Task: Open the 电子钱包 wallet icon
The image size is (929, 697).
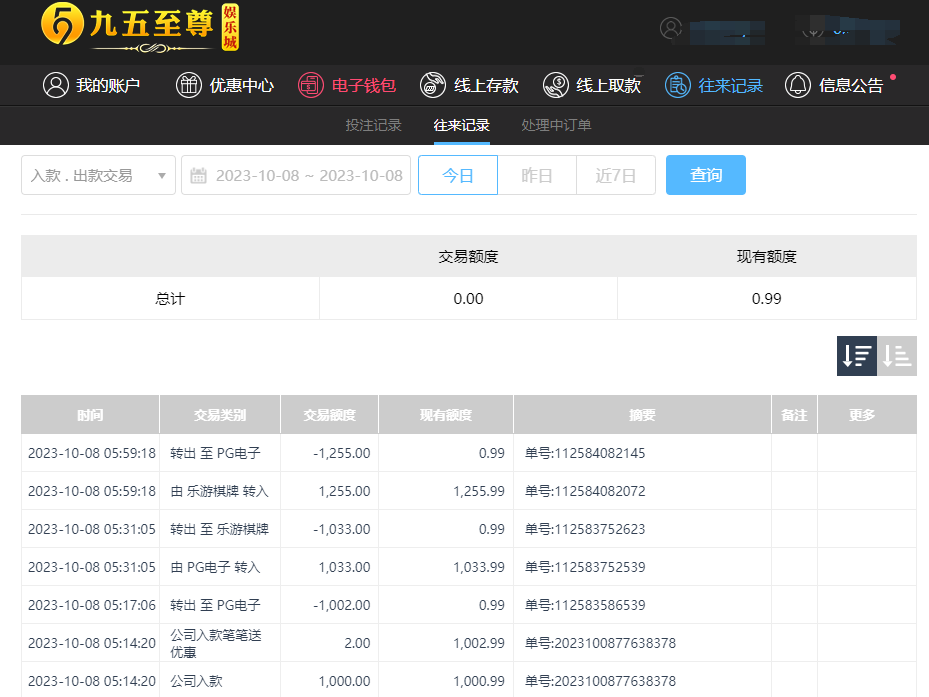Action: [x=311, y=85]
